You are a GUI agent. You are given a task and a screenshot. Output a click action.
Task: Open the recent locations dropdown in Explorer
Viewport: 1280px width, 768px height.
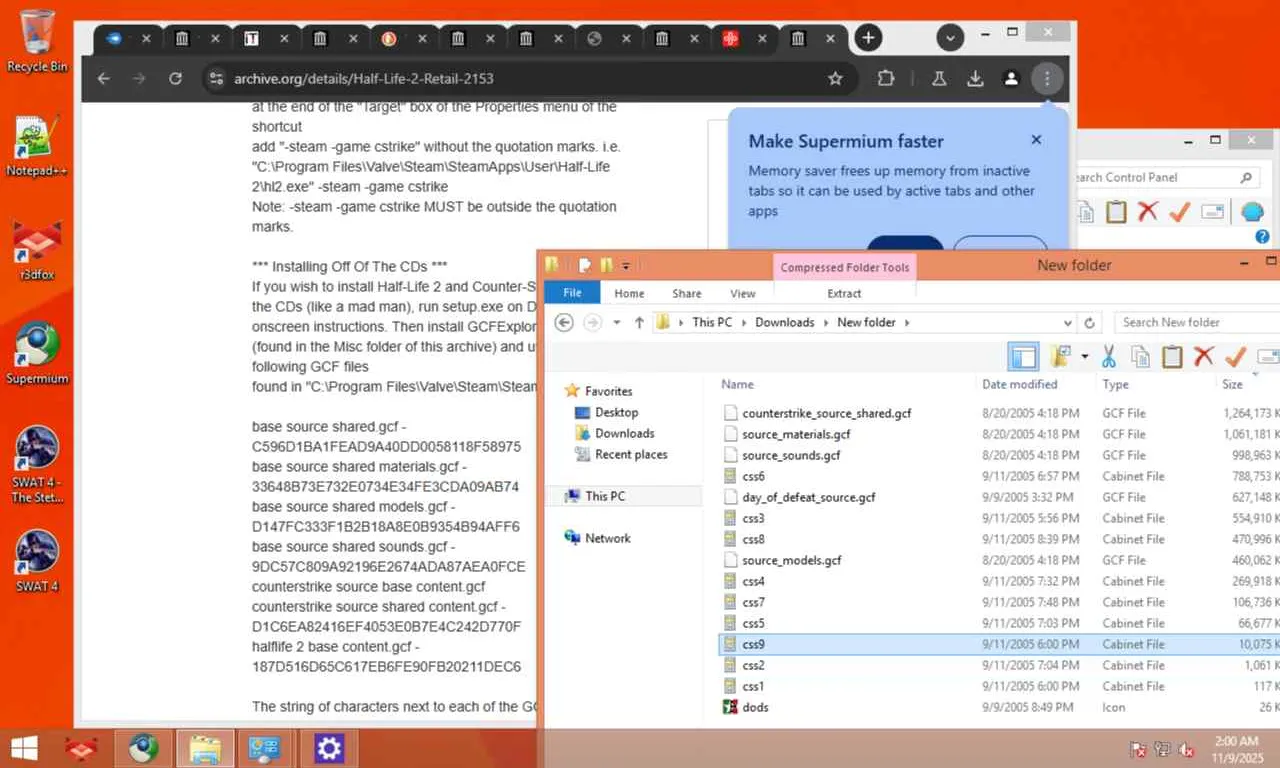[616, 322]
